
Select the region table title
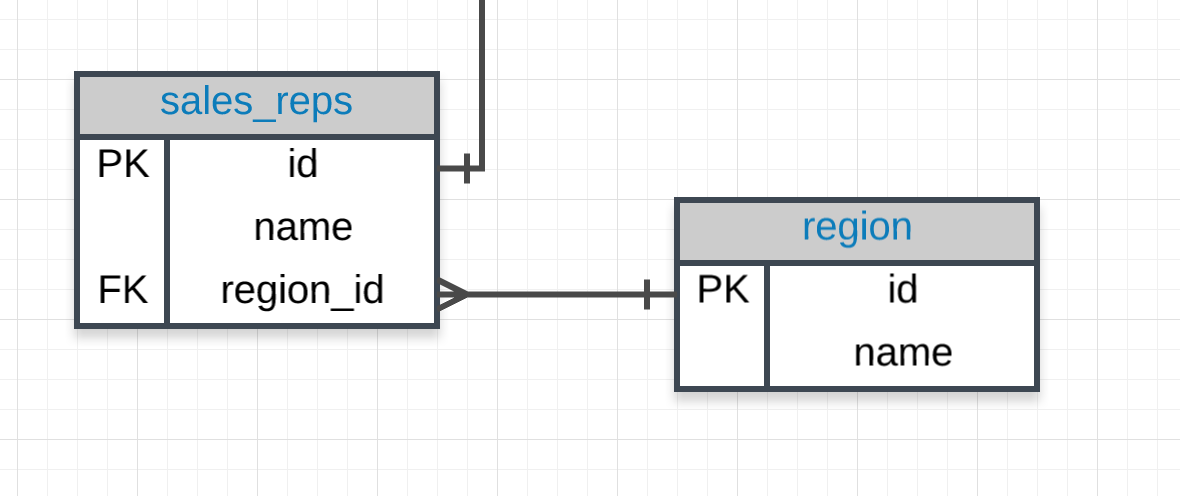point(857,227)
